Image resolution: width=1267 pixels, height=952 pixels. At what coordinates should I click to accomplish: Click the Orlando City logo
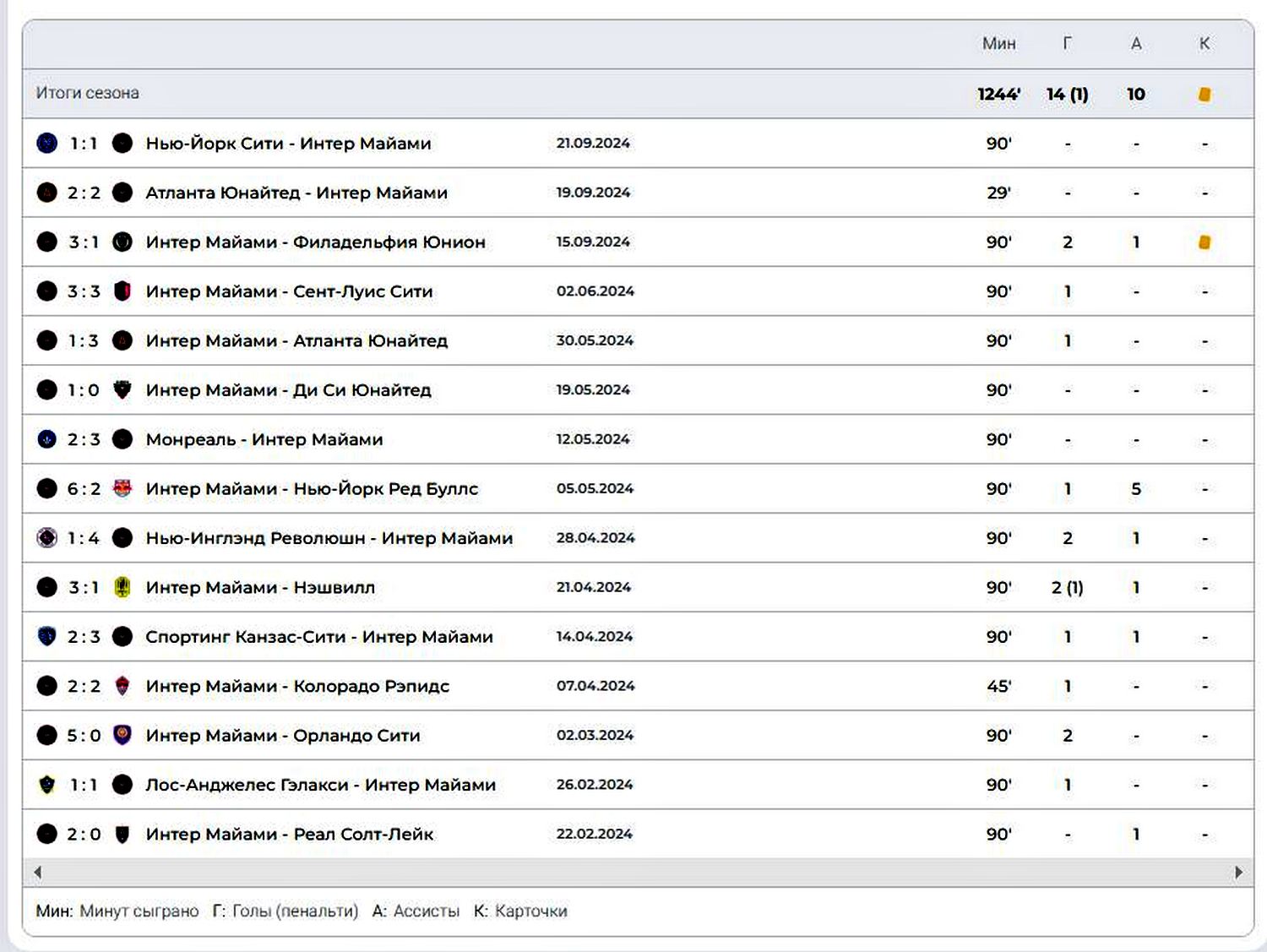coord(122,735)
